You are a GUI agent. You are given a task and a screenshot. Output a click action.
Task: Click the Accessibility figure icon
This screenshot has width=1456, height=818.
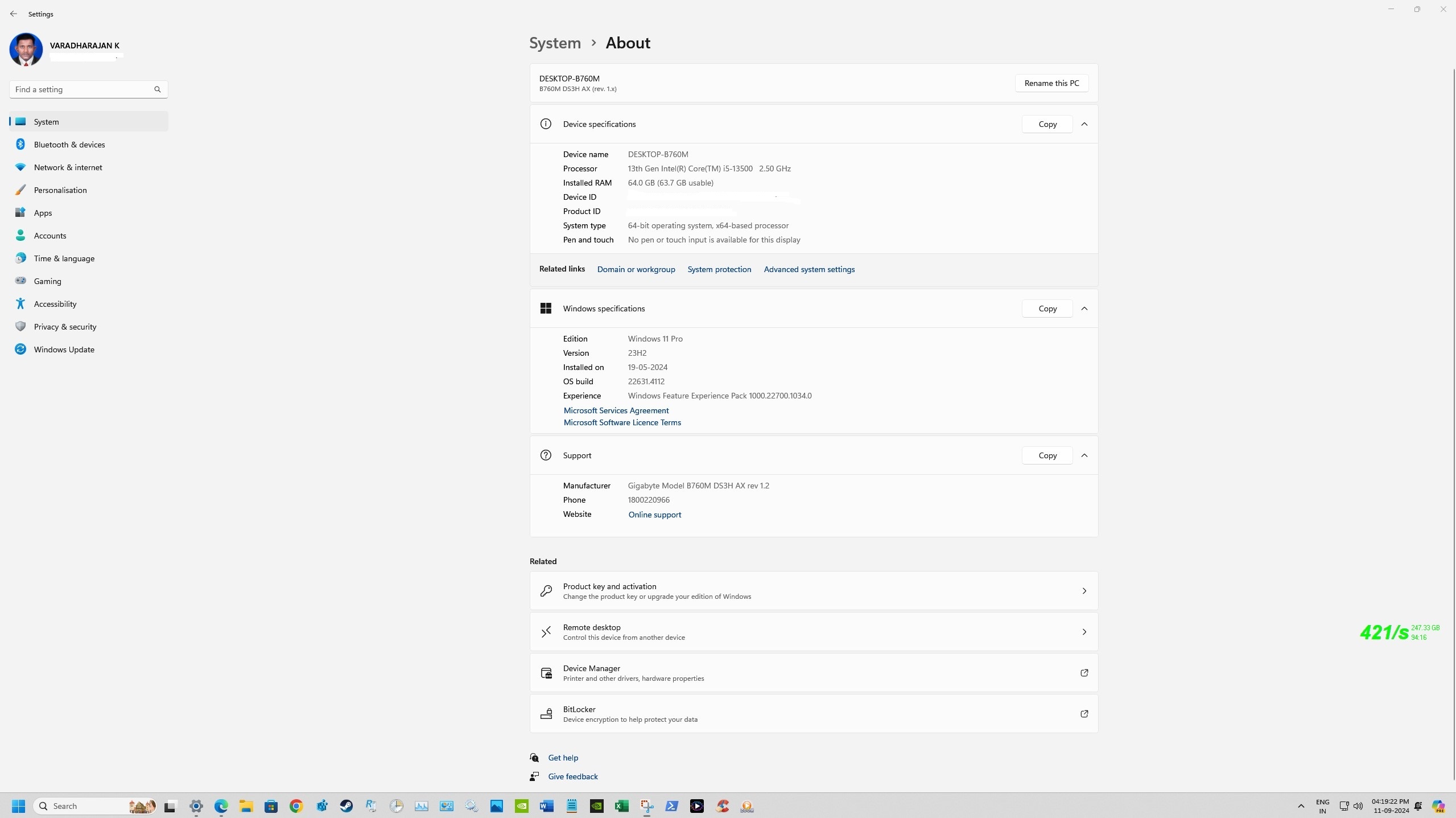point(20,304)
